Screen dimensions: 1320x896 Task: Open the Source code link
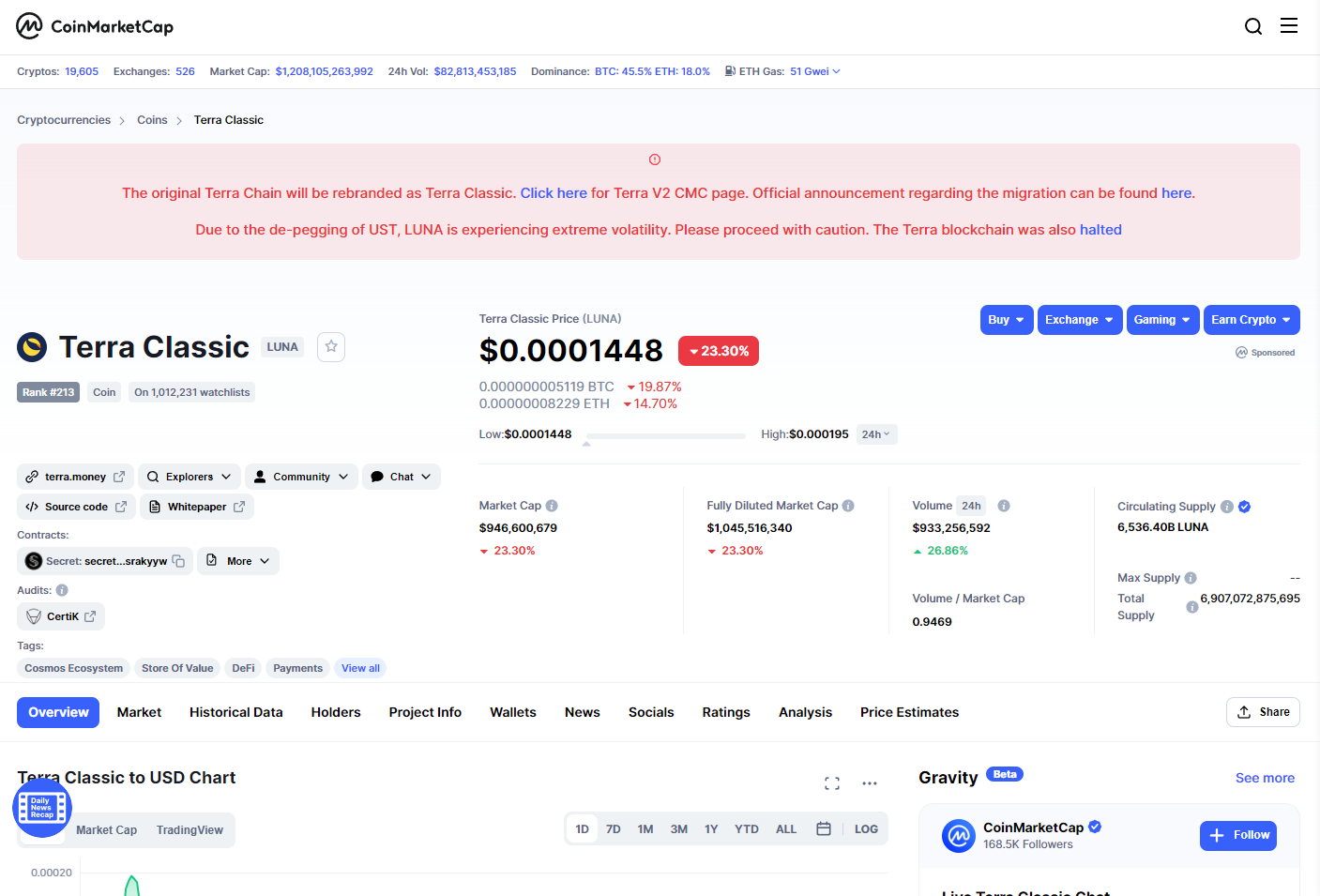click(x=76, y=507)
